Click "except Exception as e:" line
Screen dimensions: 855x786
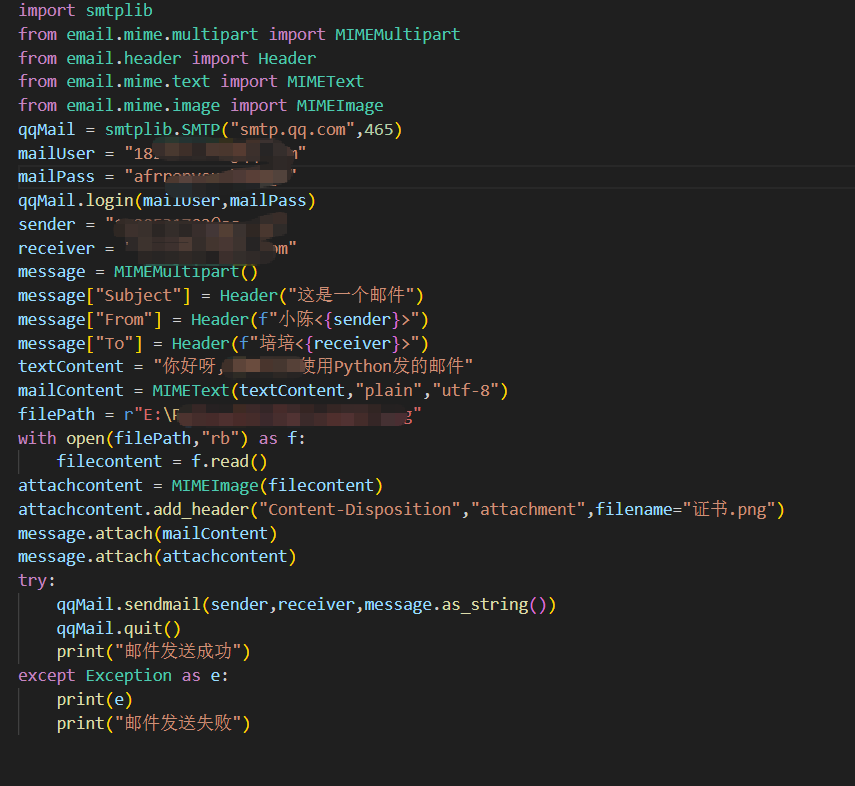click(123, 676)
